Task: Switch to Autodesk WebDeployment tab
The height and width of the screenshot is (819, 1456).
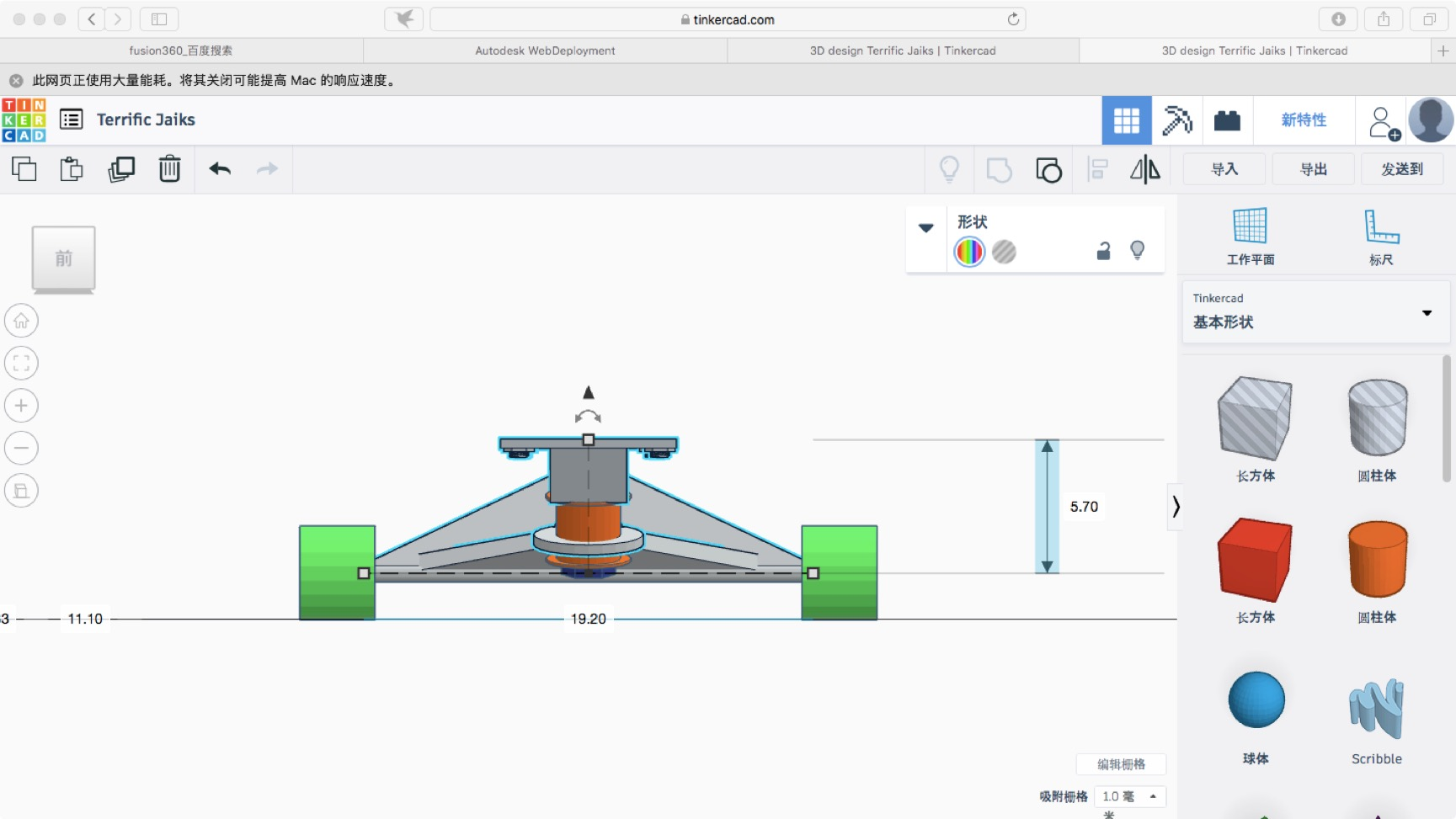Action: tap(545, 51)
